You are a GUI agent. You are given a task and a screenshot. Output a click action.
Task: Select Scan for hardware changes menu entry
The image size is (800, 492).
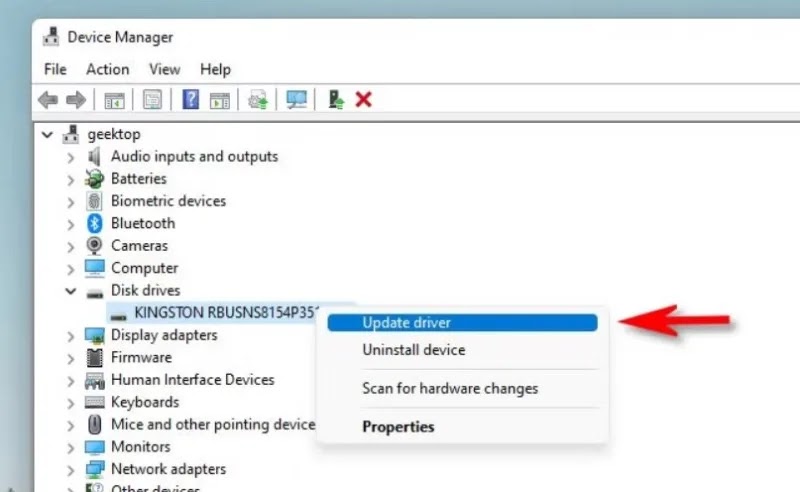coord(450,388)
